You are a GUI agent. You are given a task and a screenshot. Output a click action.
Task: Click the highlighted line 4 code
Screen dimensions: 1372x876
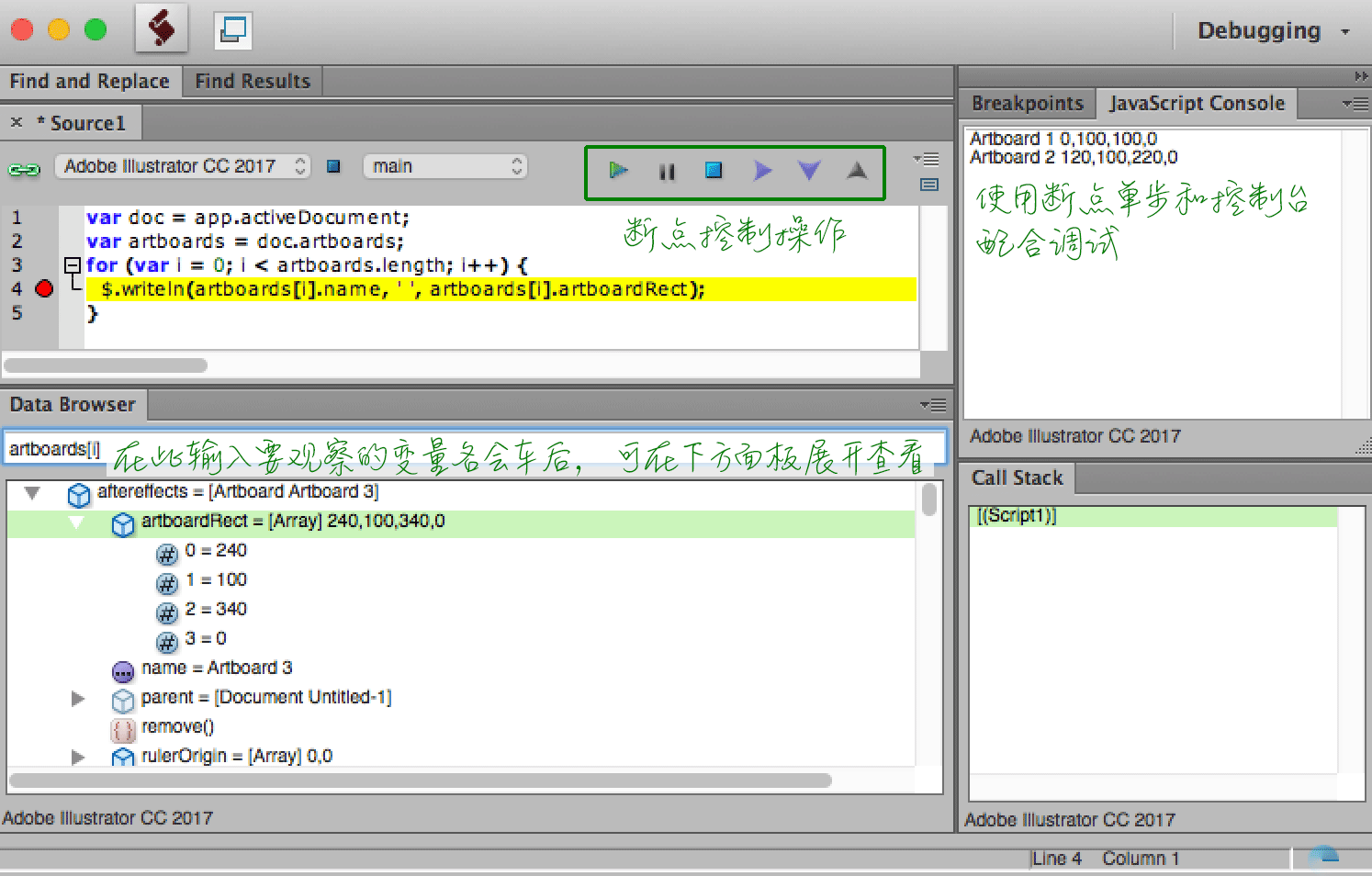tap(500, 289)
